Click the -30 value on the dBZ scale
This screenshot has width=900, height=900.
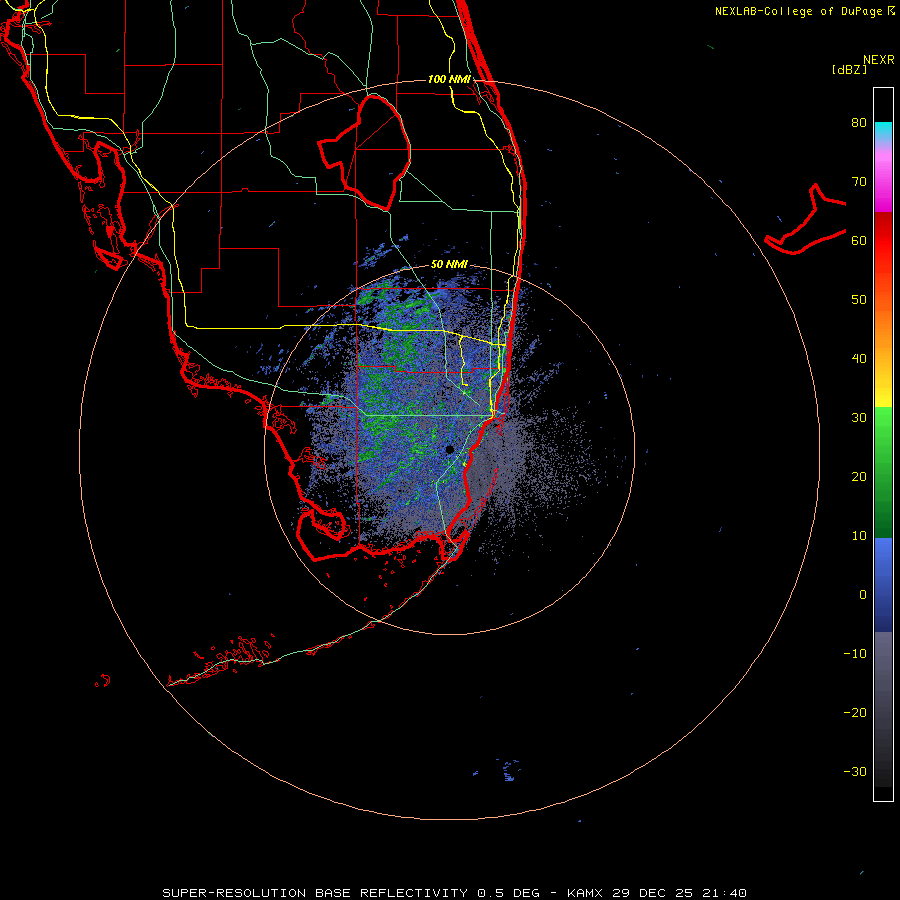855,772
